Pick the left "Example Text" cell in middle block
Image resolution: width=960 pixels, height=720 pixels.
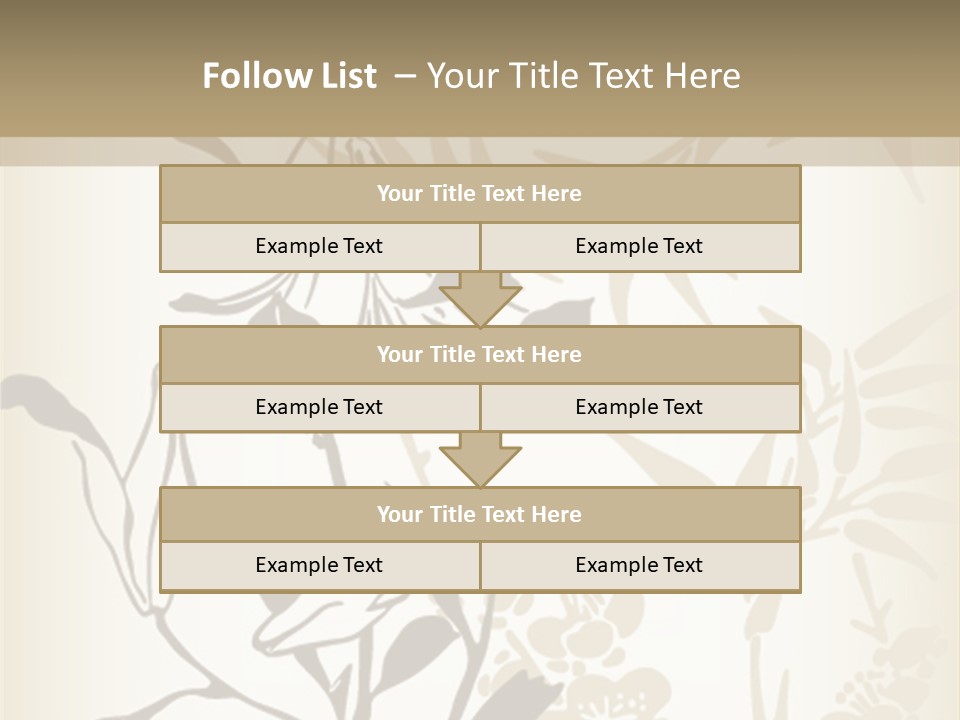pyautogui.click(x=319, y=407)
